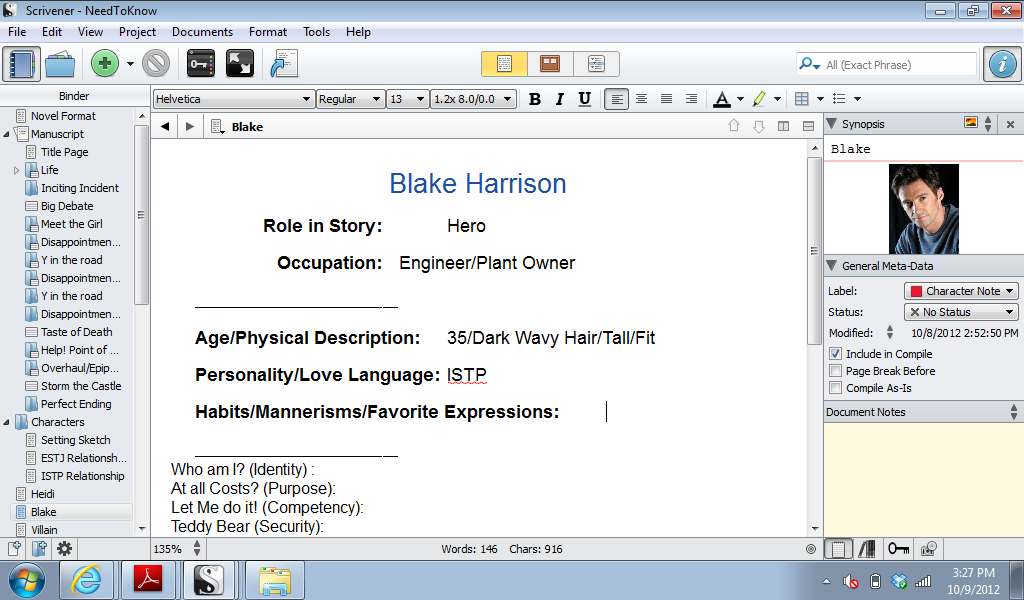Toggle Bold formatting

(x=535, y=99)
